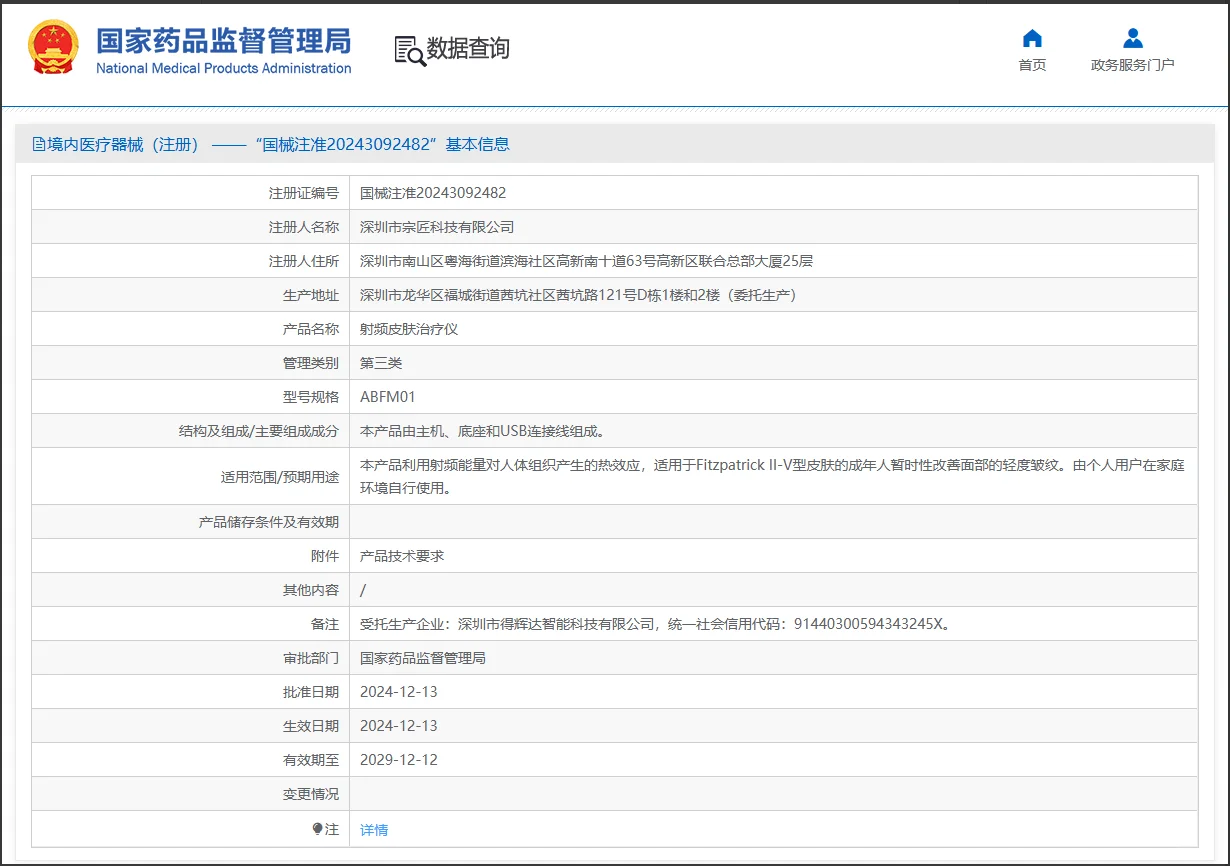Screen dimensions: 1230x866
Task: Click the document icon before 境内医疗器械（注册）
Action: point(36,144)
